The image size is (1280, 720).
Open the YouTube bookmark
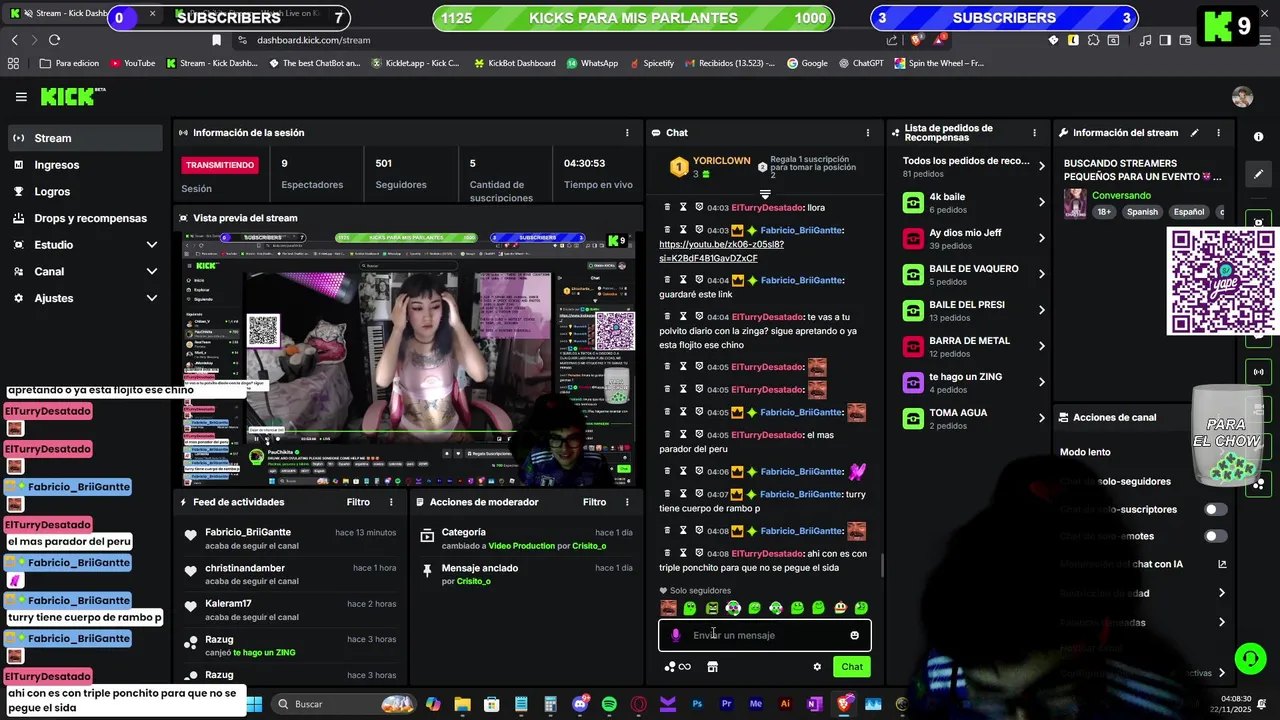[x=133, y=63]
